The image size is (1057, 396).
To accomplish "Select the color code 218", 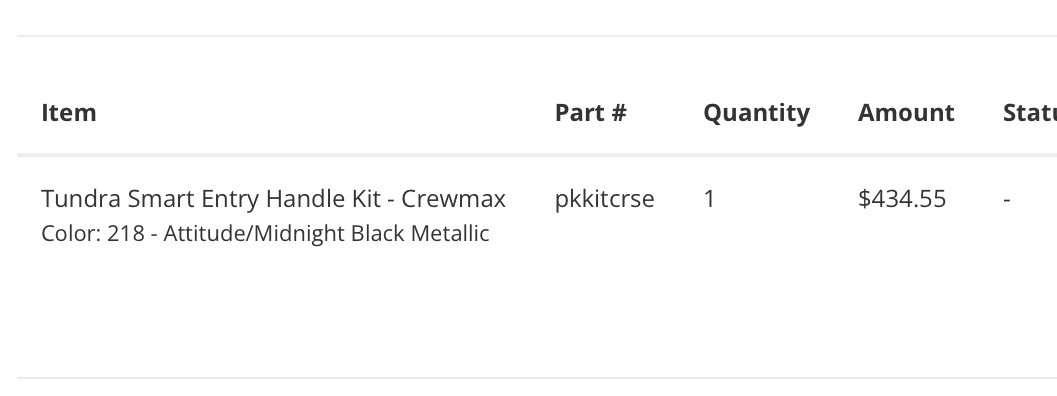I will click(x=126, y=233).
